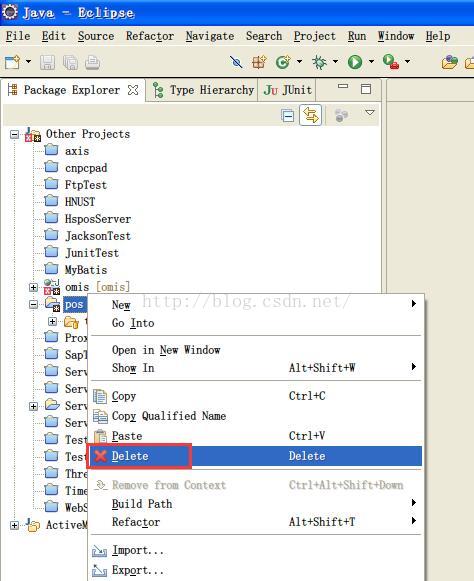Expand the ActiveM working set node
This screenshot has height=581, width=474.
pyautogui.click(x=14, y=525)
